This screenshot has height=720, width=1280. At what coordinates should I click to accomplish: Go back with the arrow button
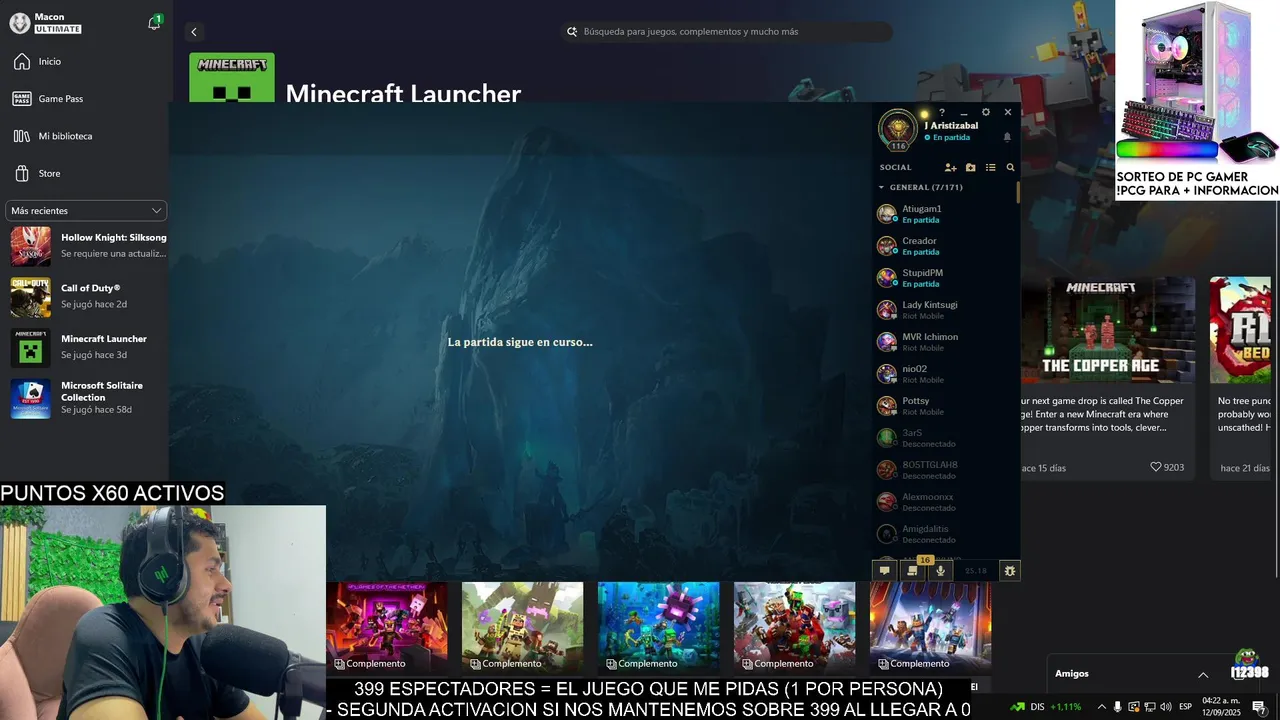point(194,32)
